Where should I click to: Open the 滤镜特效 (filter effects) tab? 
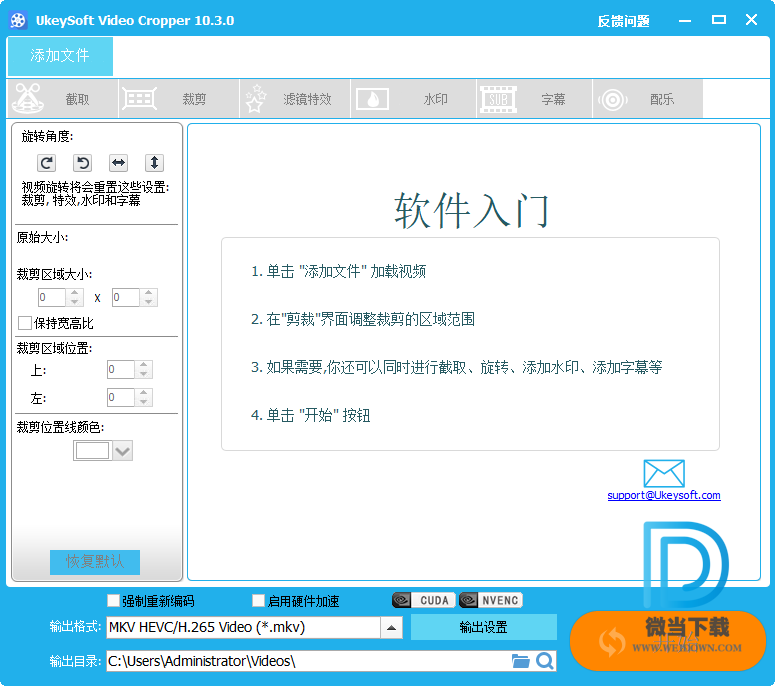click(x=295, y=99)
